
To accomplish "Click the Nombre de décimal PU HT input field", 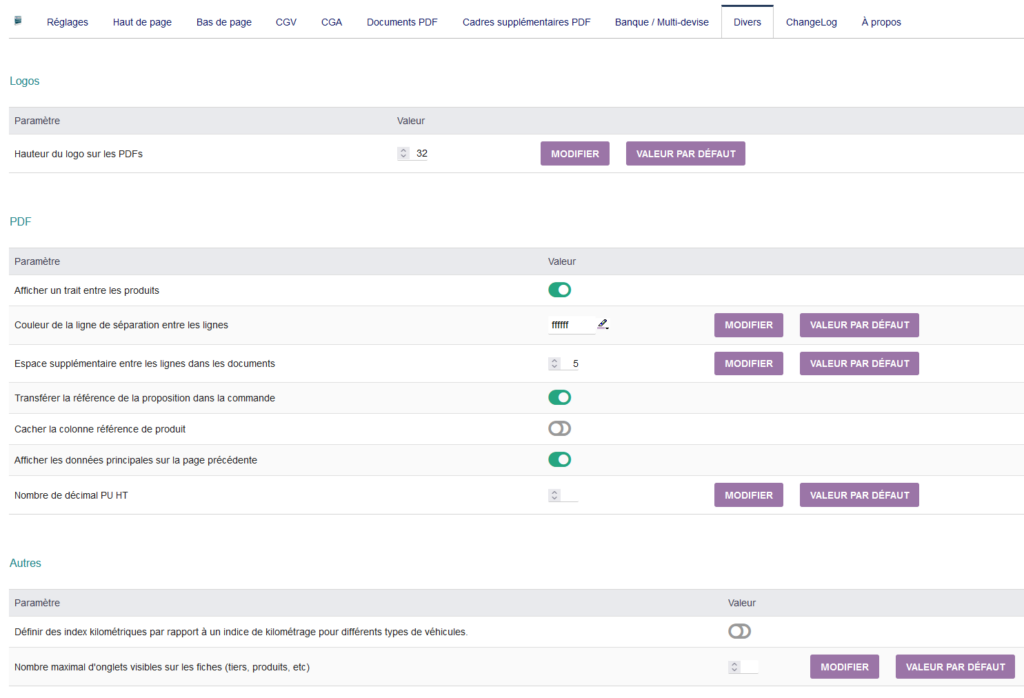I will 569,495.
